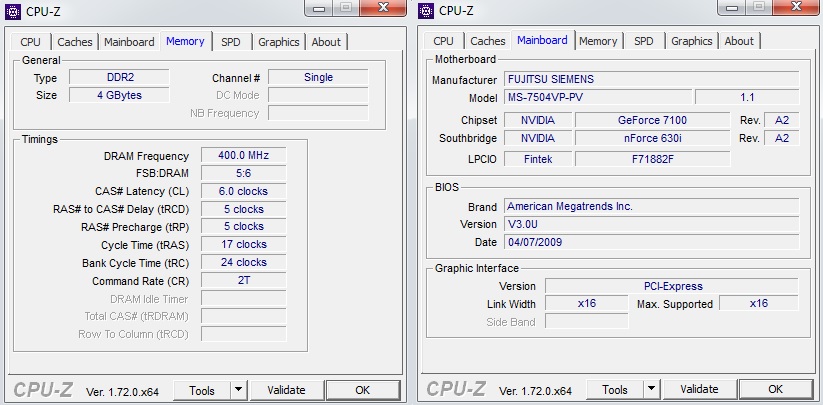Click the GeForce 7100 chipset field
This screenshot has width=823, height=405.
point(652,121)
